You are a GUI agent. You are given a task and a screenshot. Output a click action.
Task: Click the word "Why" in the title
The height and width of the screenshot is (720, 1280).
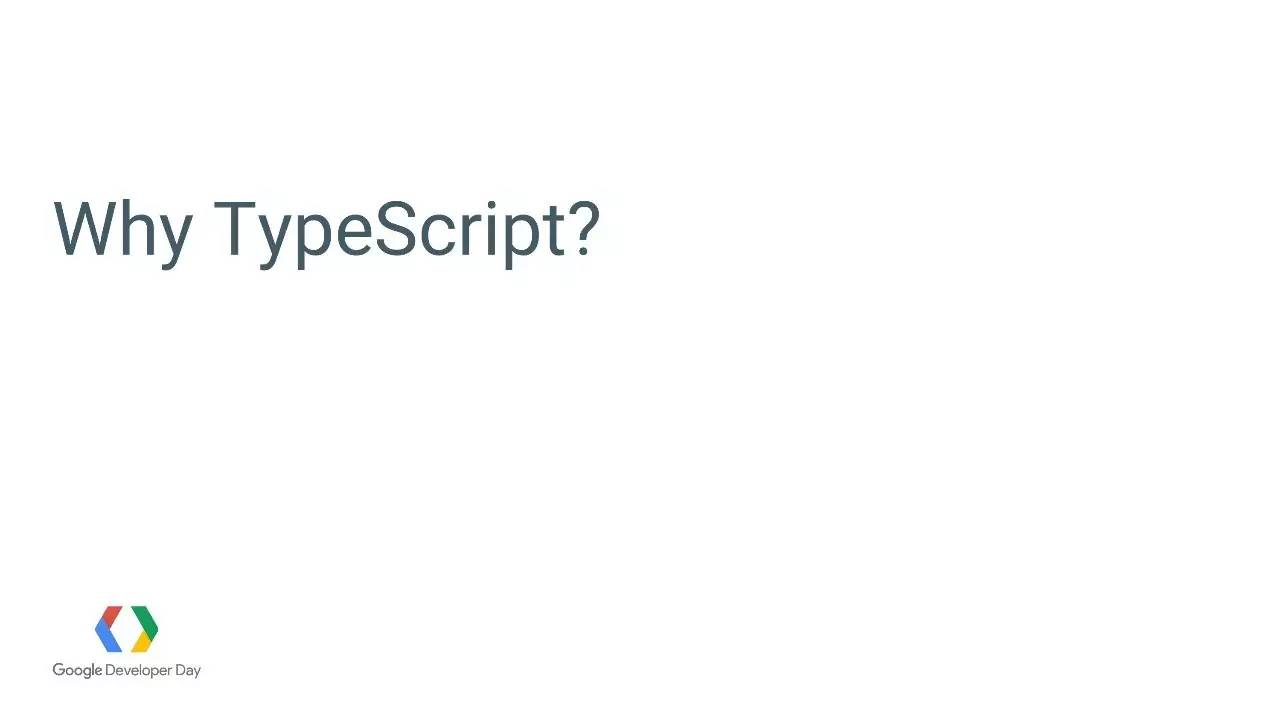click(x=122, y=232)
